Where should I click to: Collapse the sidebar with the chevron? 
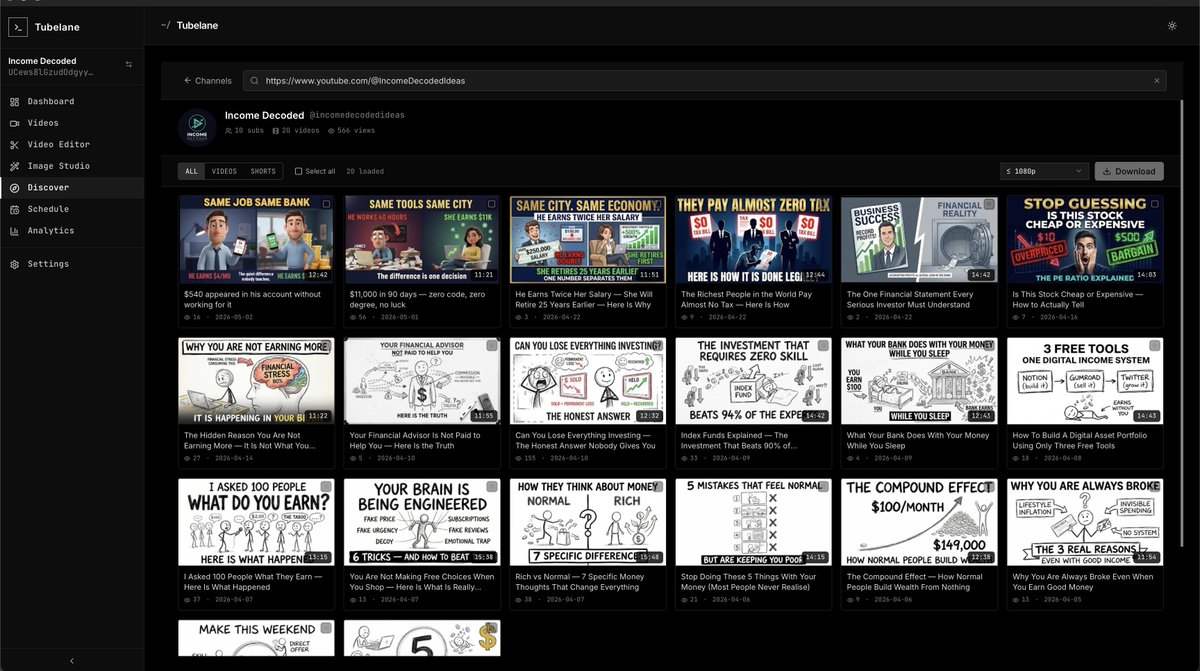click(x=71, y=660)
